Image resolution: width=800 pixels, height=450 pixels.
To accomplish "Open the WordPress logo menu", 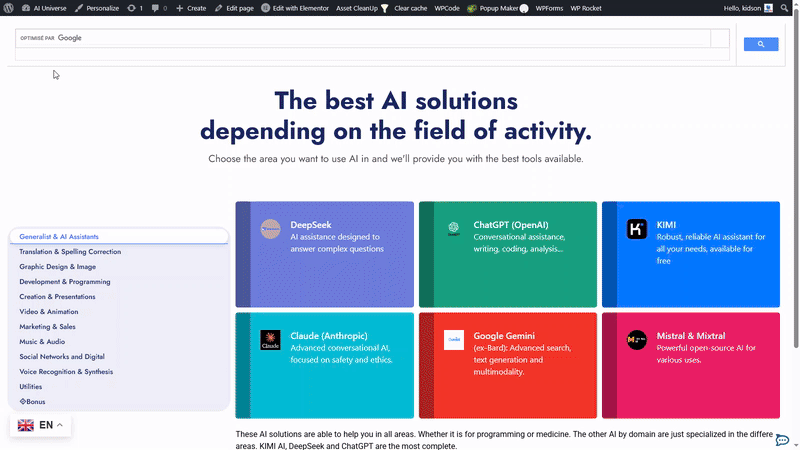I will [x=8, y=8].
